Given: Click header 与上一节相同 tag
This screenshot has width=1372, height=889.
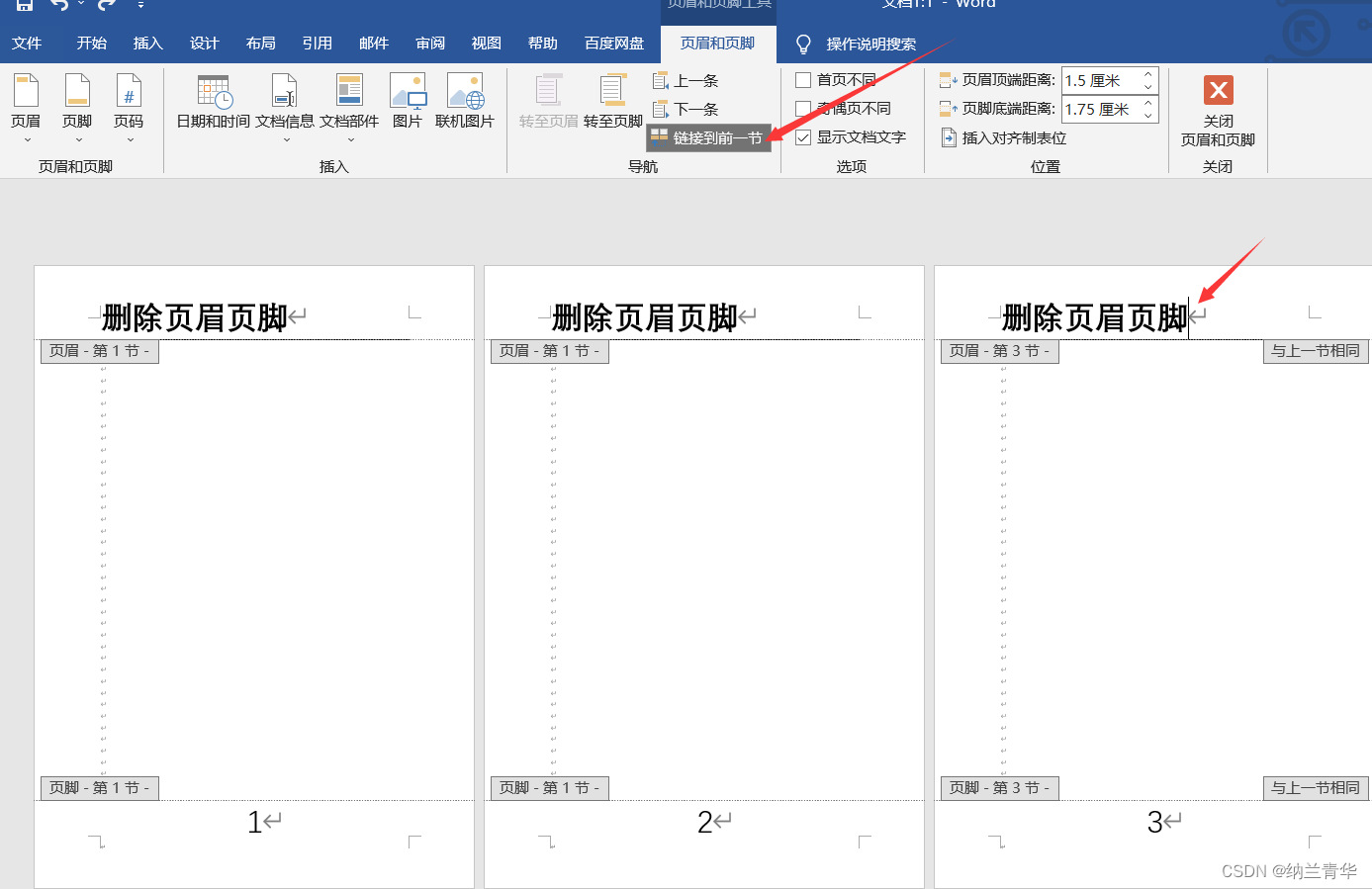Looking at the screenshot, I should click(1316, 351).
